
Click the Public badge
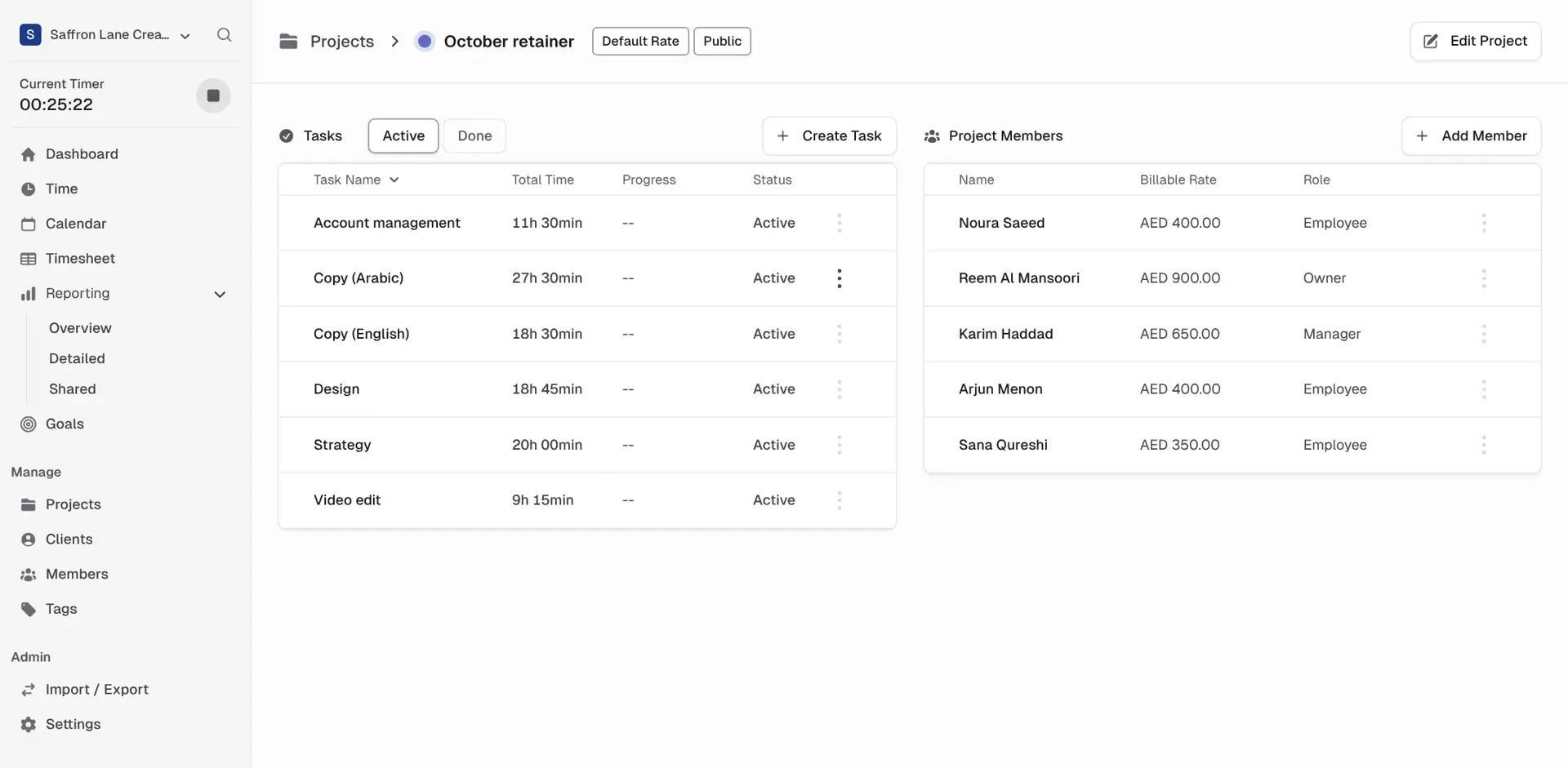[x=722, y=41]
